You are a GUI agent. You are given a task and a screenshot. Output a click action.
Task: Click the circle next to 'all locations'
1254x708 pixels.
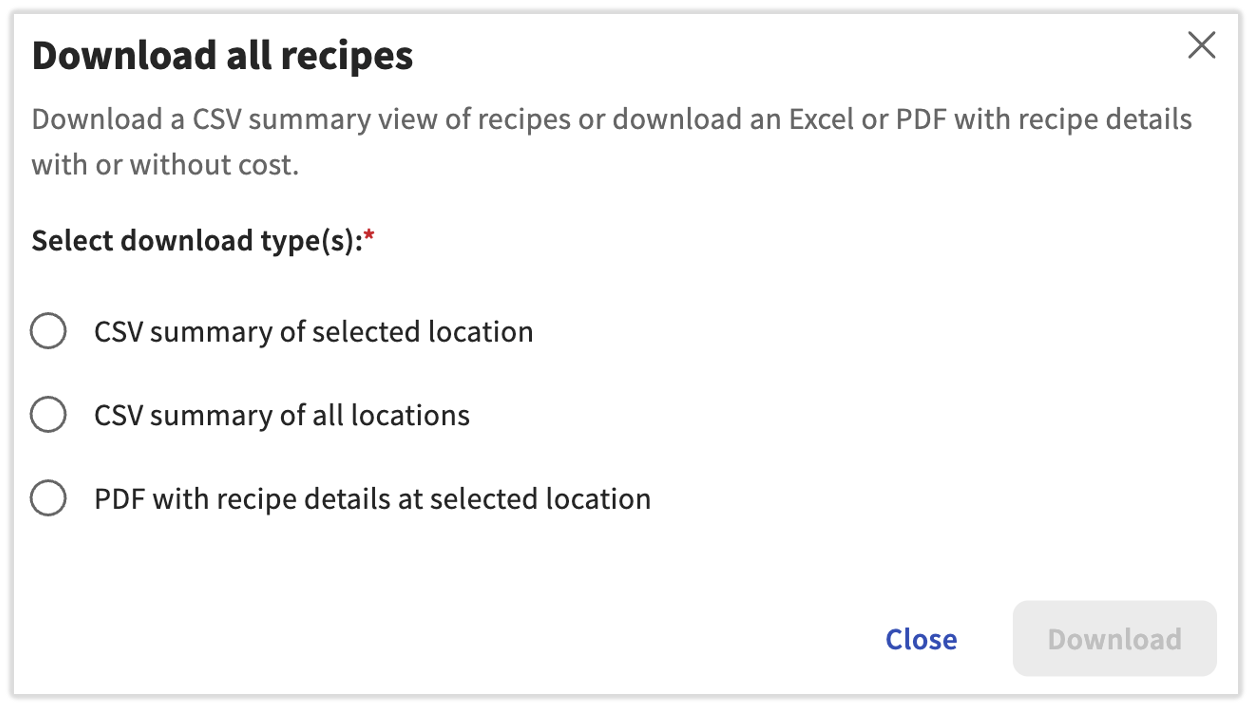coord(48,414)
